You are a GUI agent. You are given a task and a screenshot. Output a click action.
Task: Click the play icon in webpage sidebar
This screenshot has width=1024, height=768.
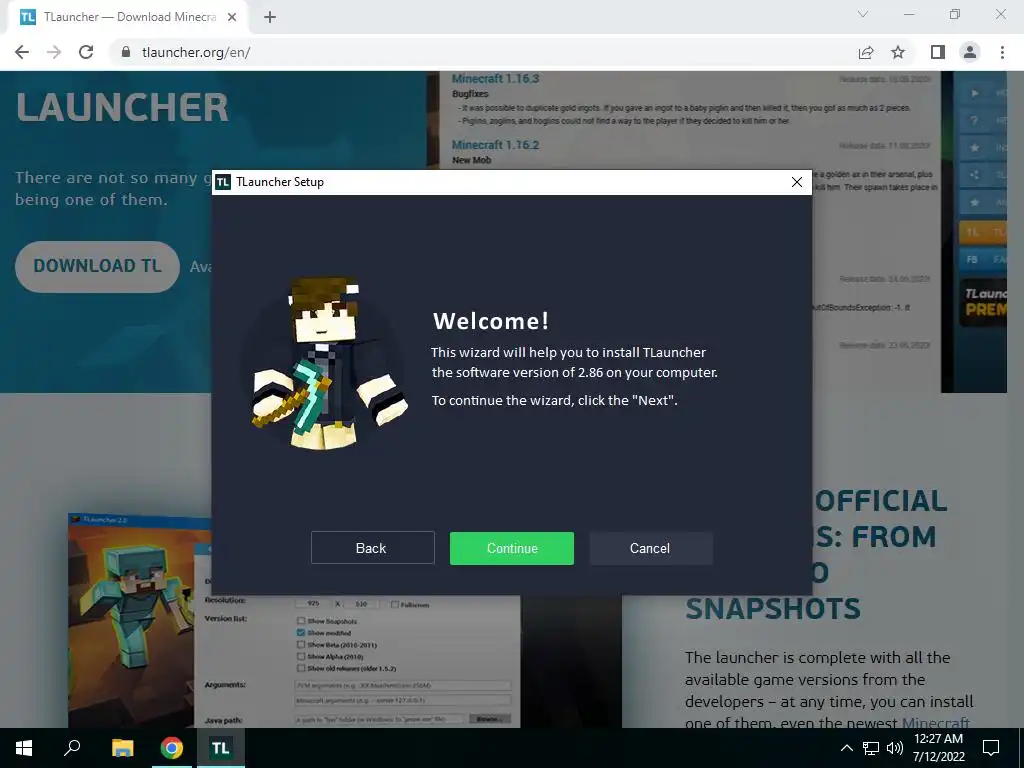(974, 93)
